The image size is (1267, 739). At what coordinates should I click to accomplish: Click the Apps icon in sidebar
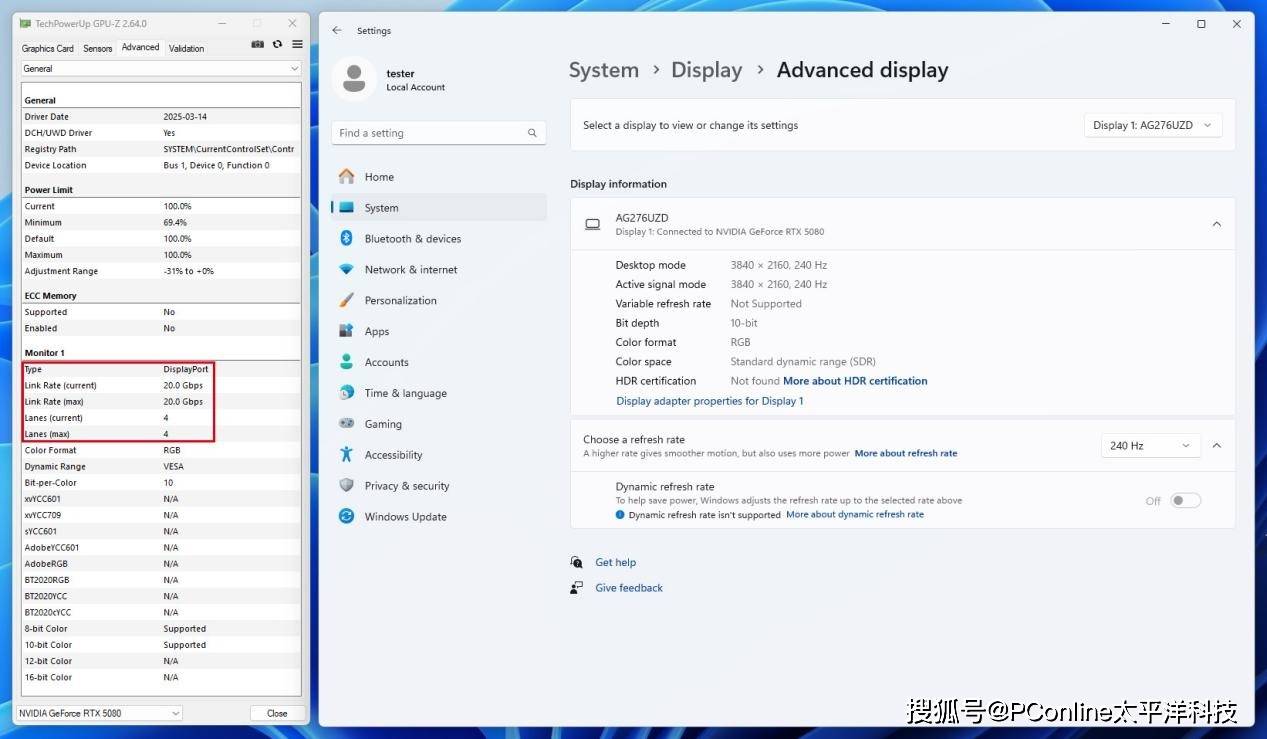coord(346,331)
